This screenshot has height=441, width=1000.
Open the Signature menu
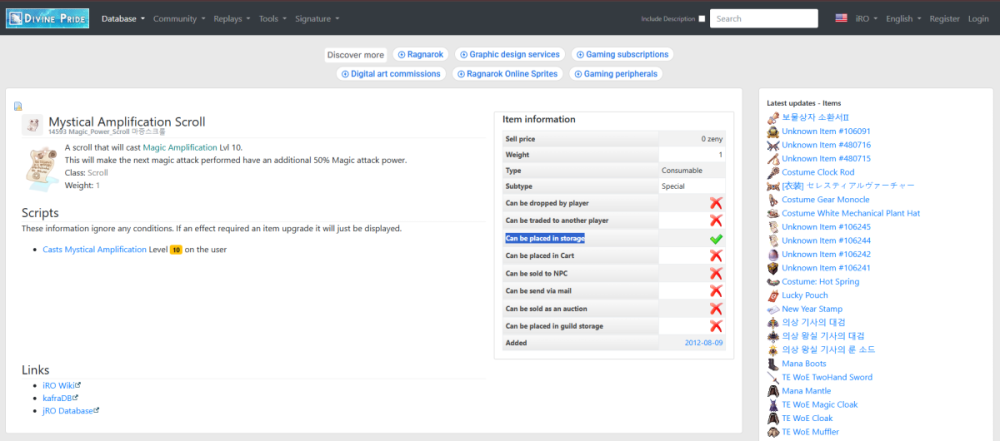[316, 18]
